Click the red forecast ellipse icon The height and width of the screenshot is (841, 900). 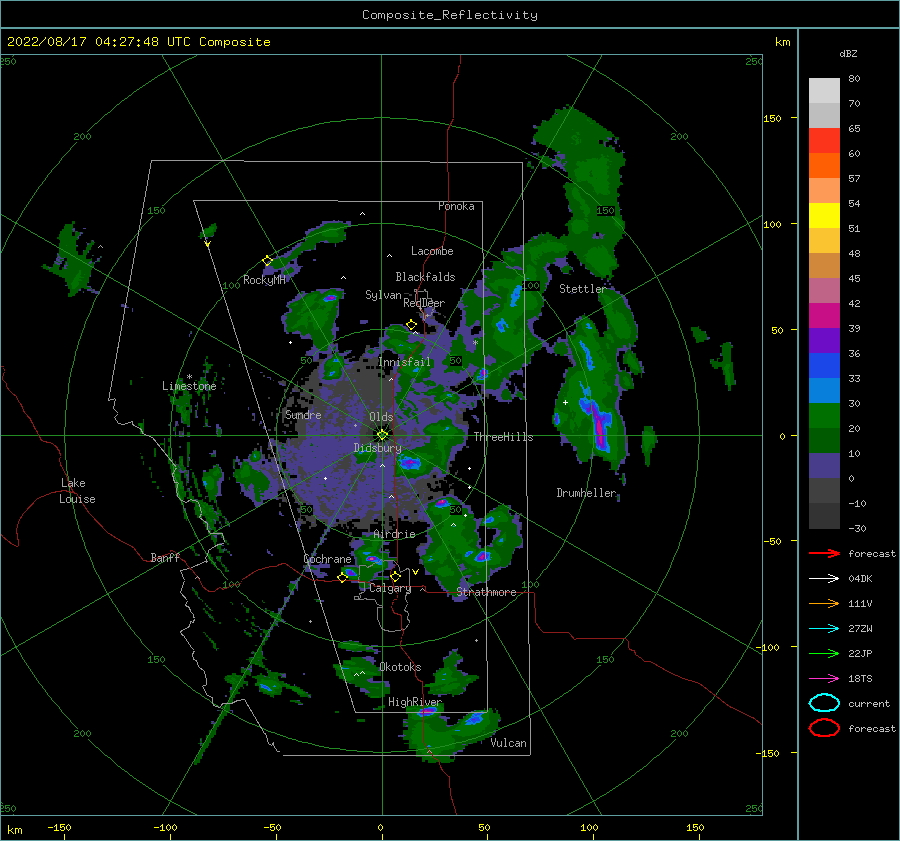[824, 728]
